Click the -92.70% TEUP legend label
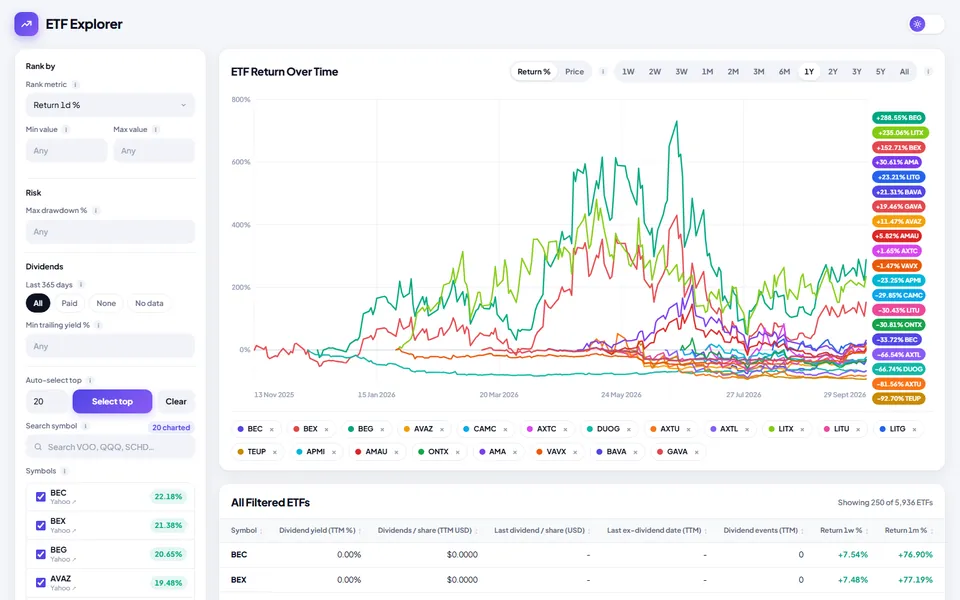The width and height of the screenshot is (960, 600). pyautogui.click(x=898, y=399)
